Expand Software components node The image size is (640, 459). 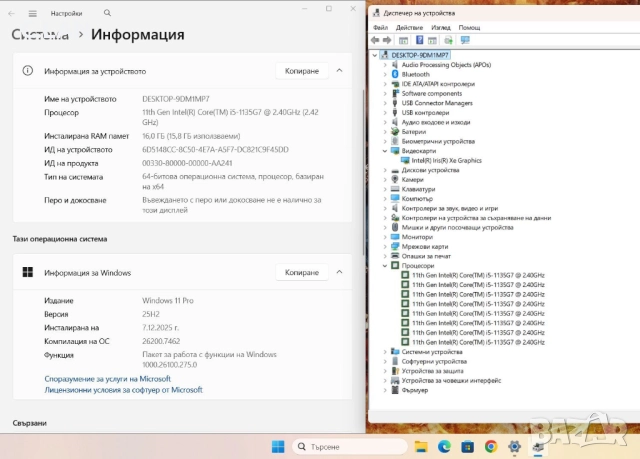coord(385,93)
